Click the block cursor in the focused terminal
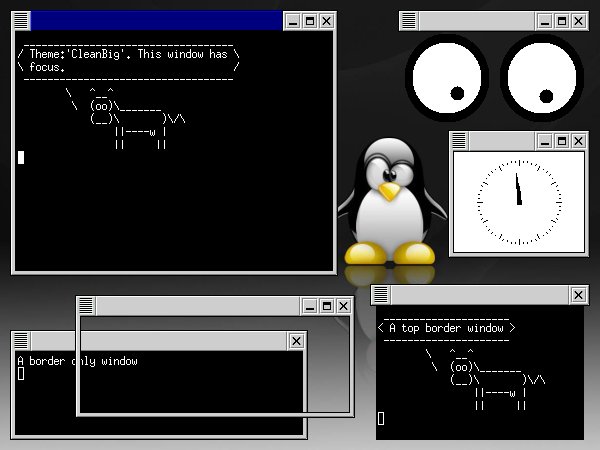This screenshot has height=450, width=600. 21,158
